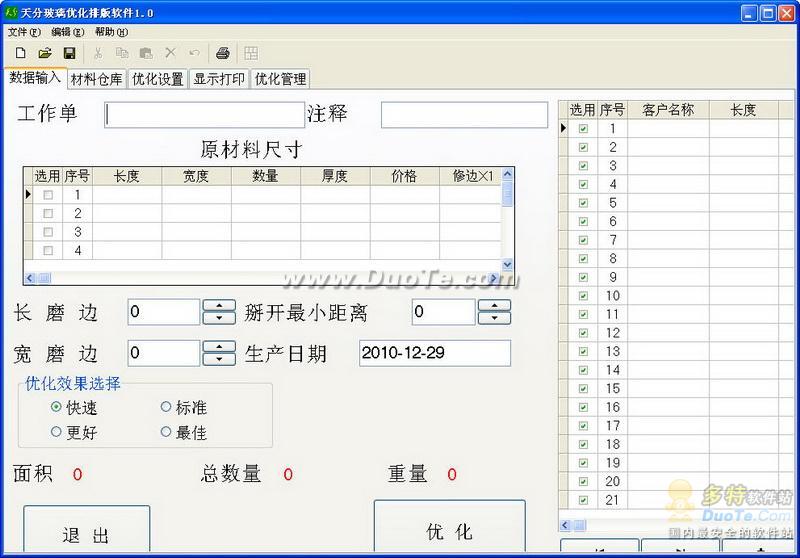
Task: Click raw material table scroll down arrow
Action: 507,264
